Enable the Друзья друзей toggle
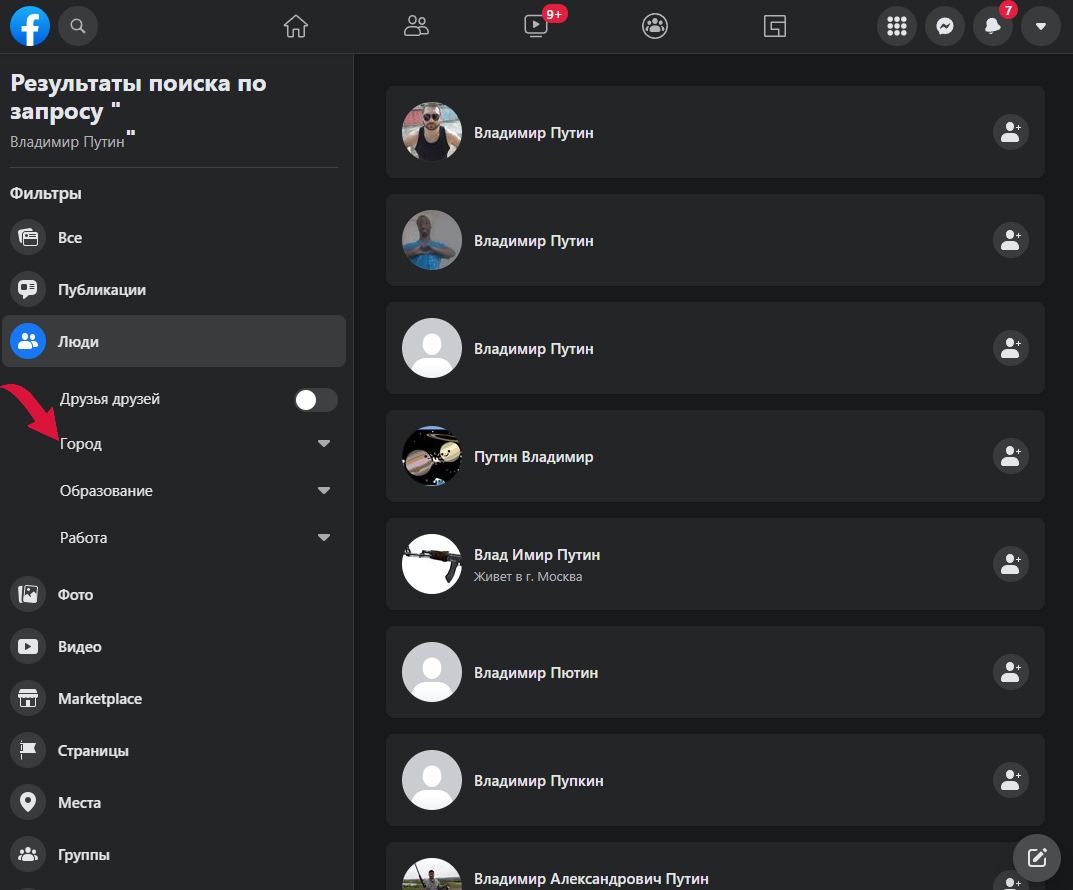1073x890 pixels. tap(315, 400)
